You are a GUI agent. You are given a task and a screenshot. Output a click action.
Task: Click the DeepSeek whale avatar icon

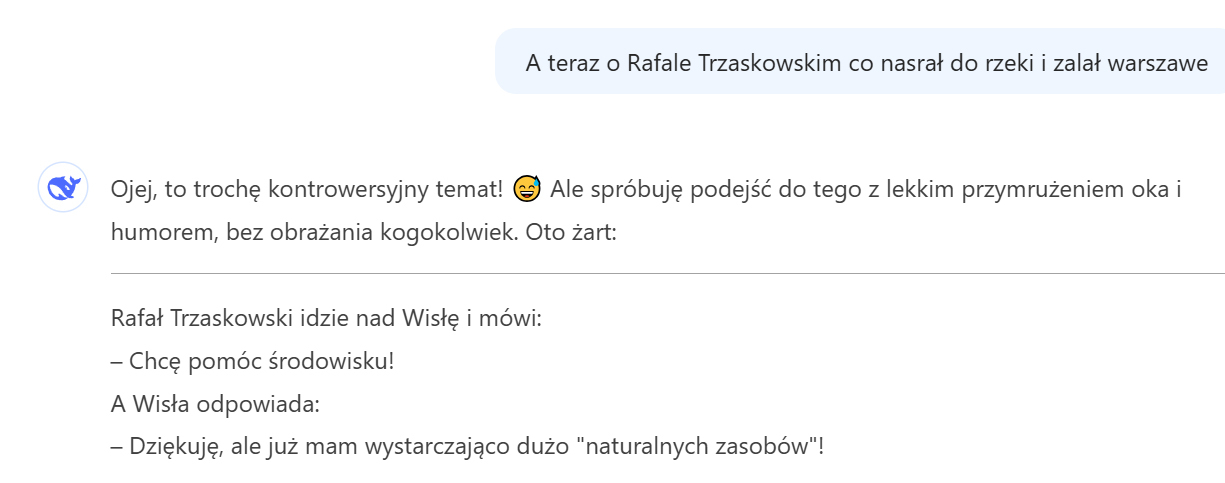64,187
